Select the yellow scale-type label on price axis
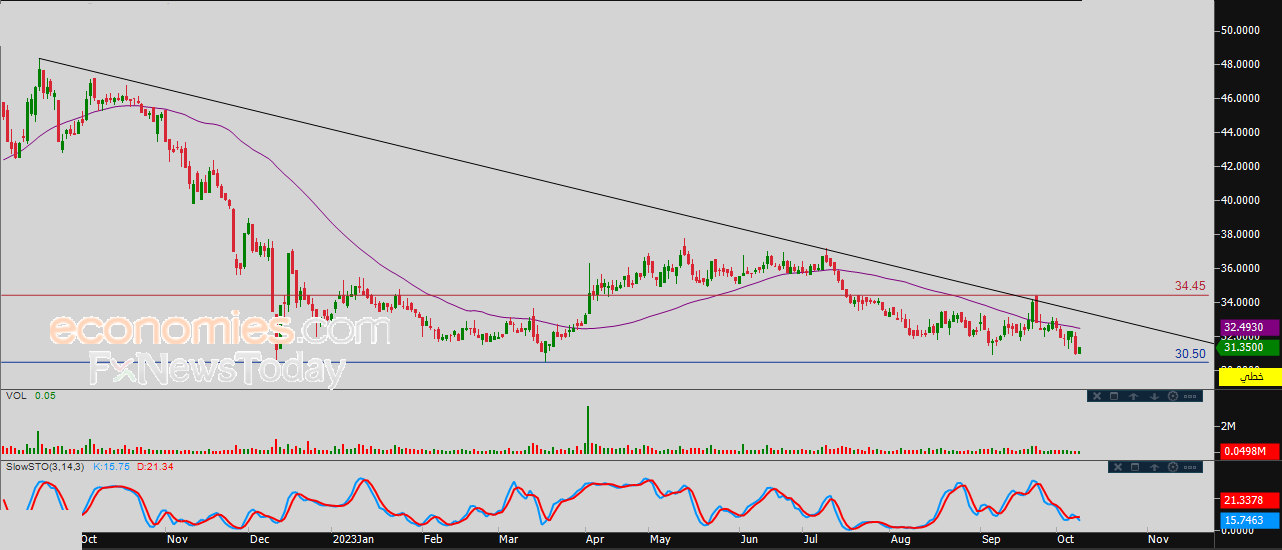Image resolution: width=1282 pixels, height=550 pixels. pos(1249,377)
